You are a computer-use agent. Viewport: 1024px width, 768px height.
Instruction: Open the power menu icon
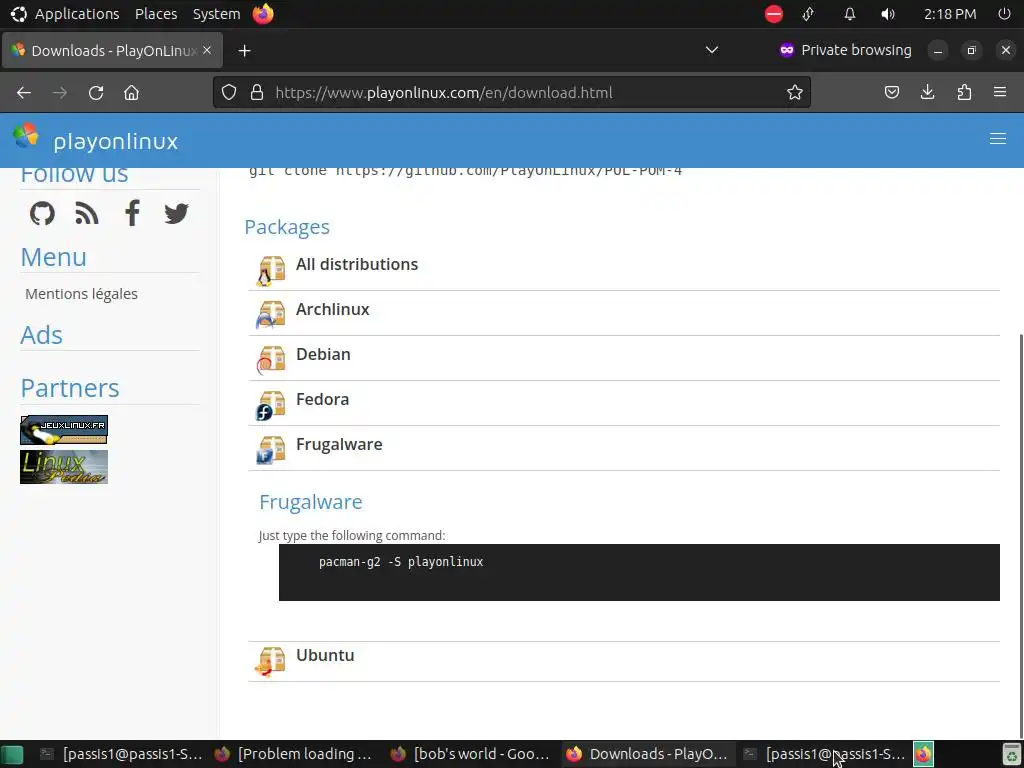pos(1004,14)
